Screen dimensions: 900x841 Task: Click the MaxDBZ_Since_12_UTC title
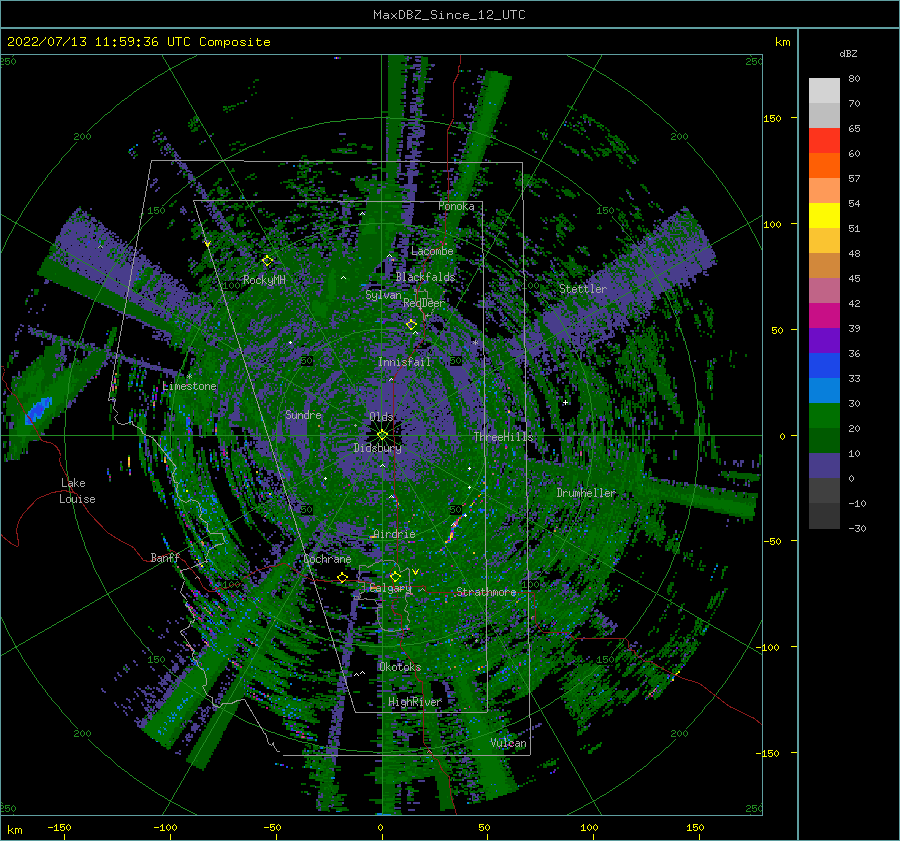click(x=449, y=15)
